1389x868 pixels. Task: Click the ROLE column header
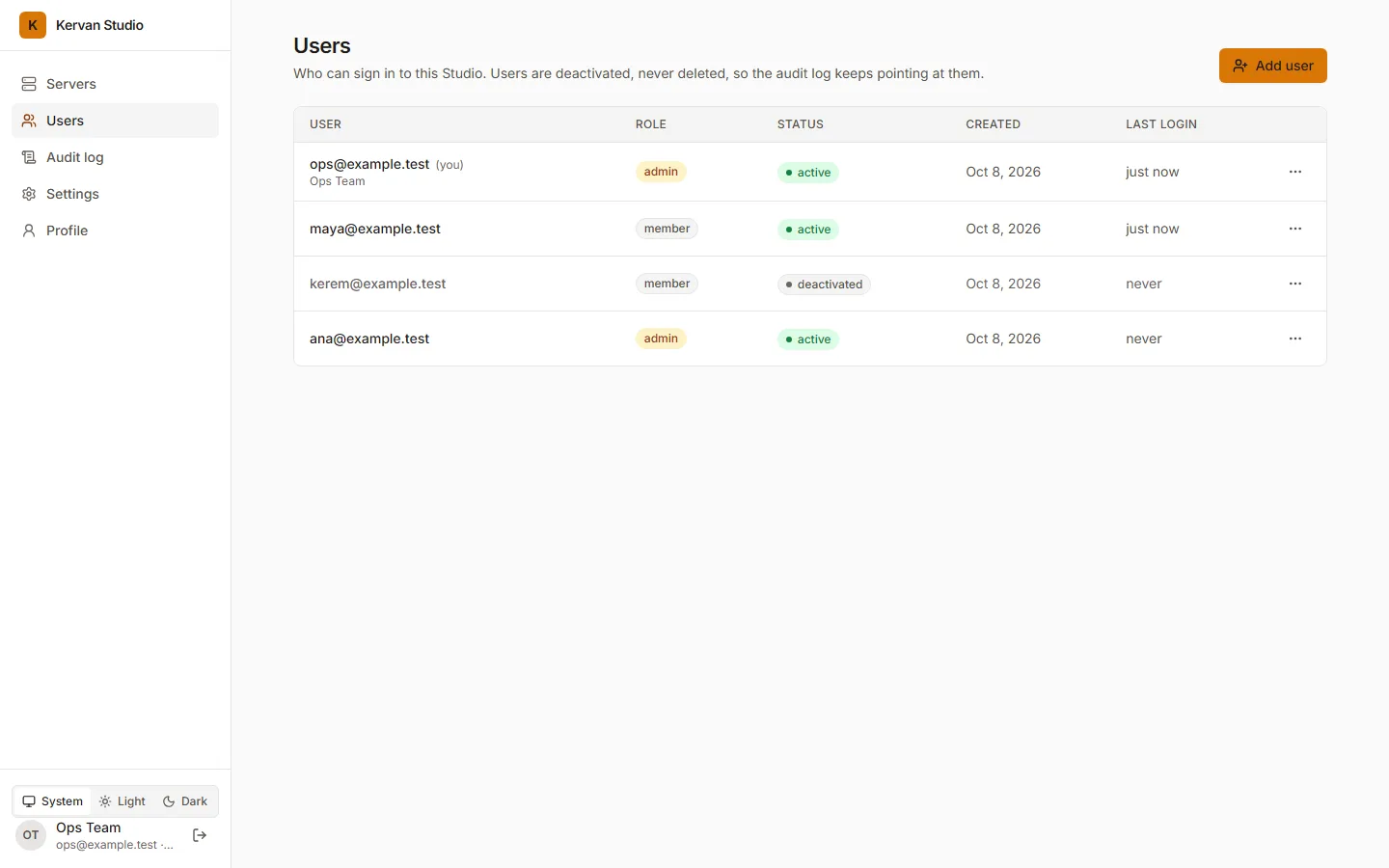coord(651,124)
